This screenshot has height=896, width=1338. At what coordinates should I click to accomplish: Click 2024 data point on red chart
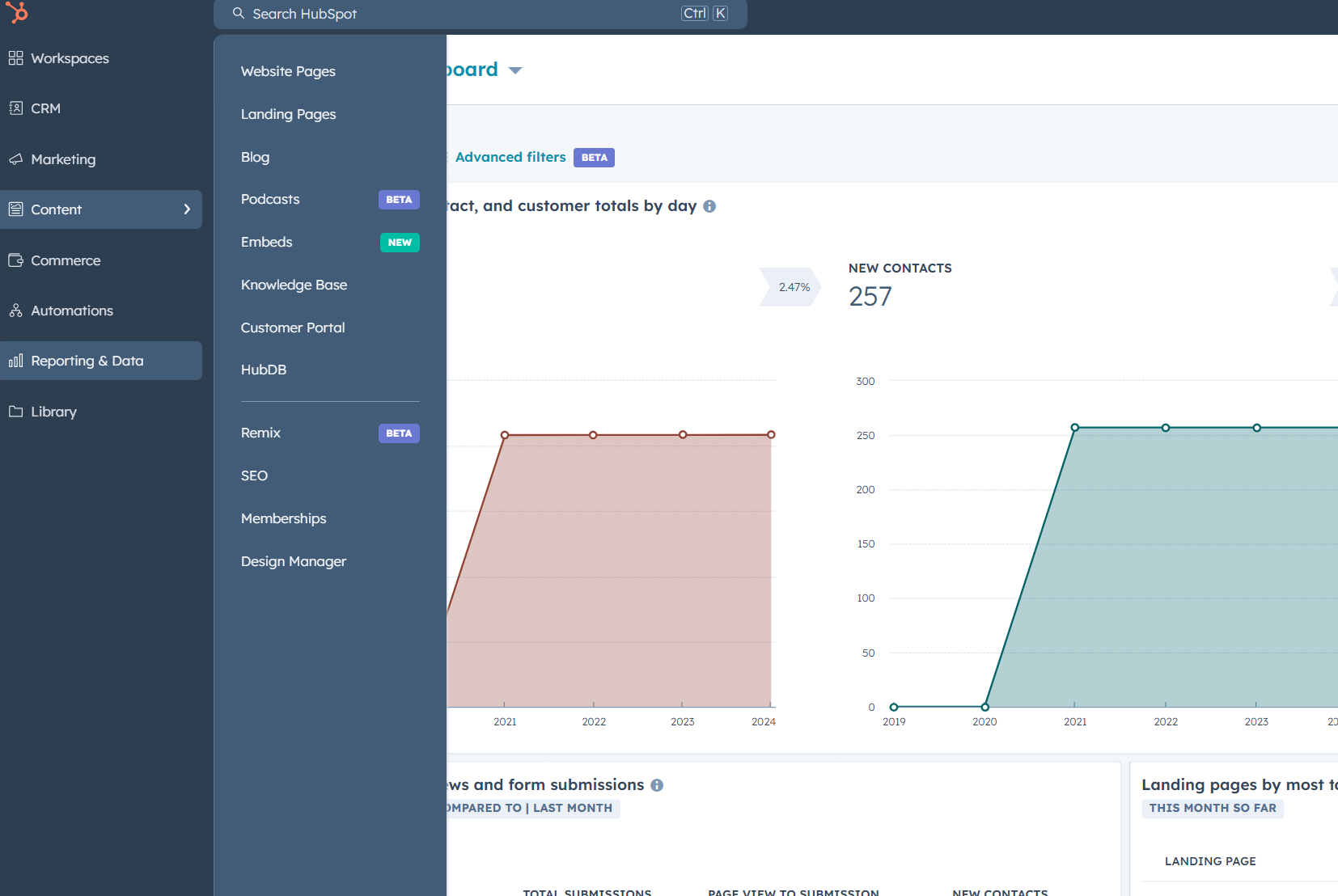pyautogui.click(x=771, y=435)
